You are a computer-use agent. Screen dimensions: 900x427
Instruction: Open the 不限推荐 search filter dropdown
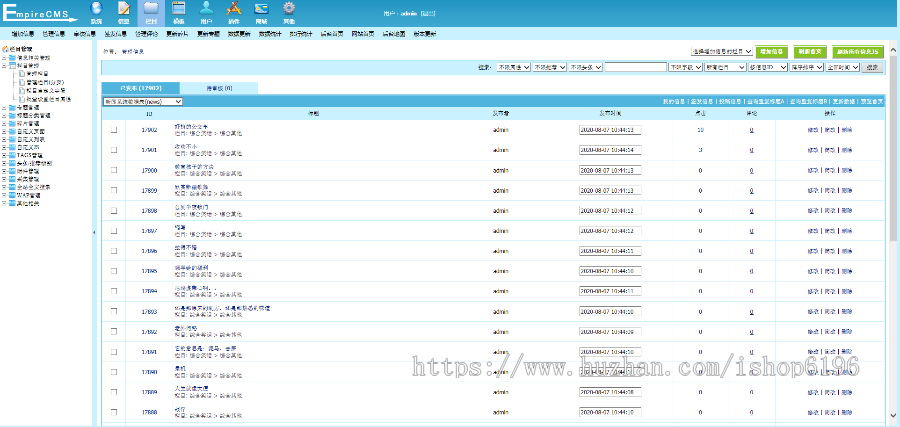[x=549, y=67]
